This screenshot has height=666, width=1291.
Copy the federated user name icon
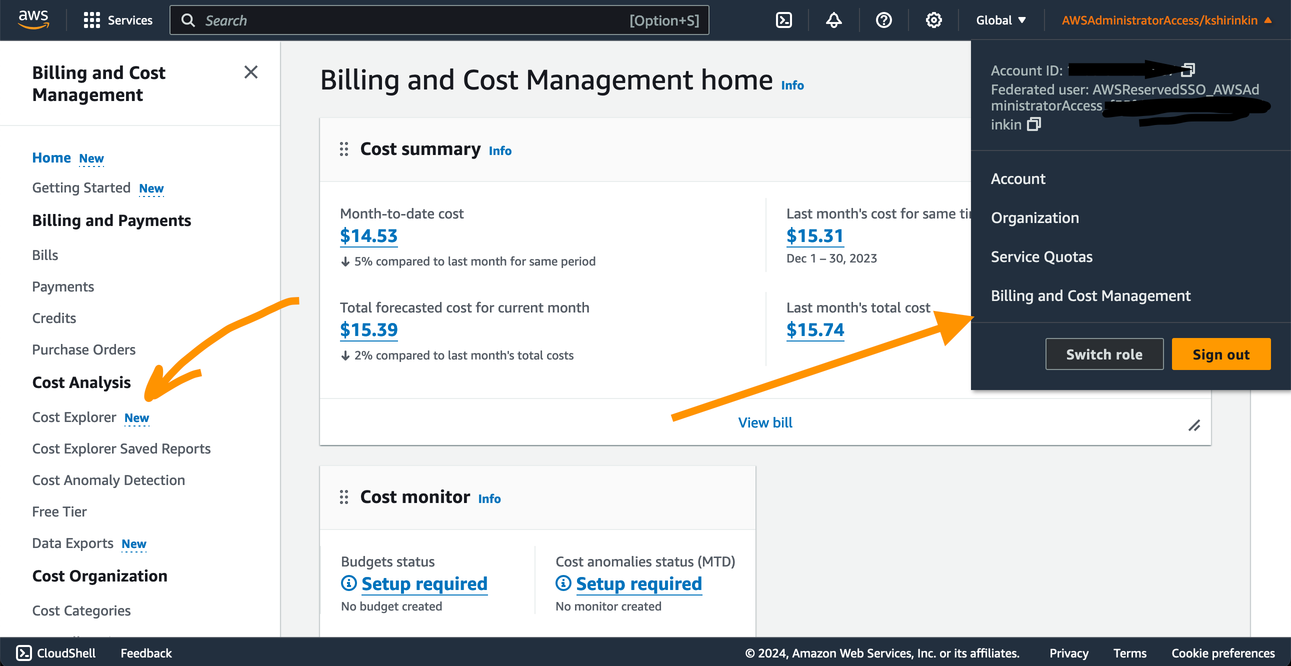pyautogui.click(x=1034, y=124)
